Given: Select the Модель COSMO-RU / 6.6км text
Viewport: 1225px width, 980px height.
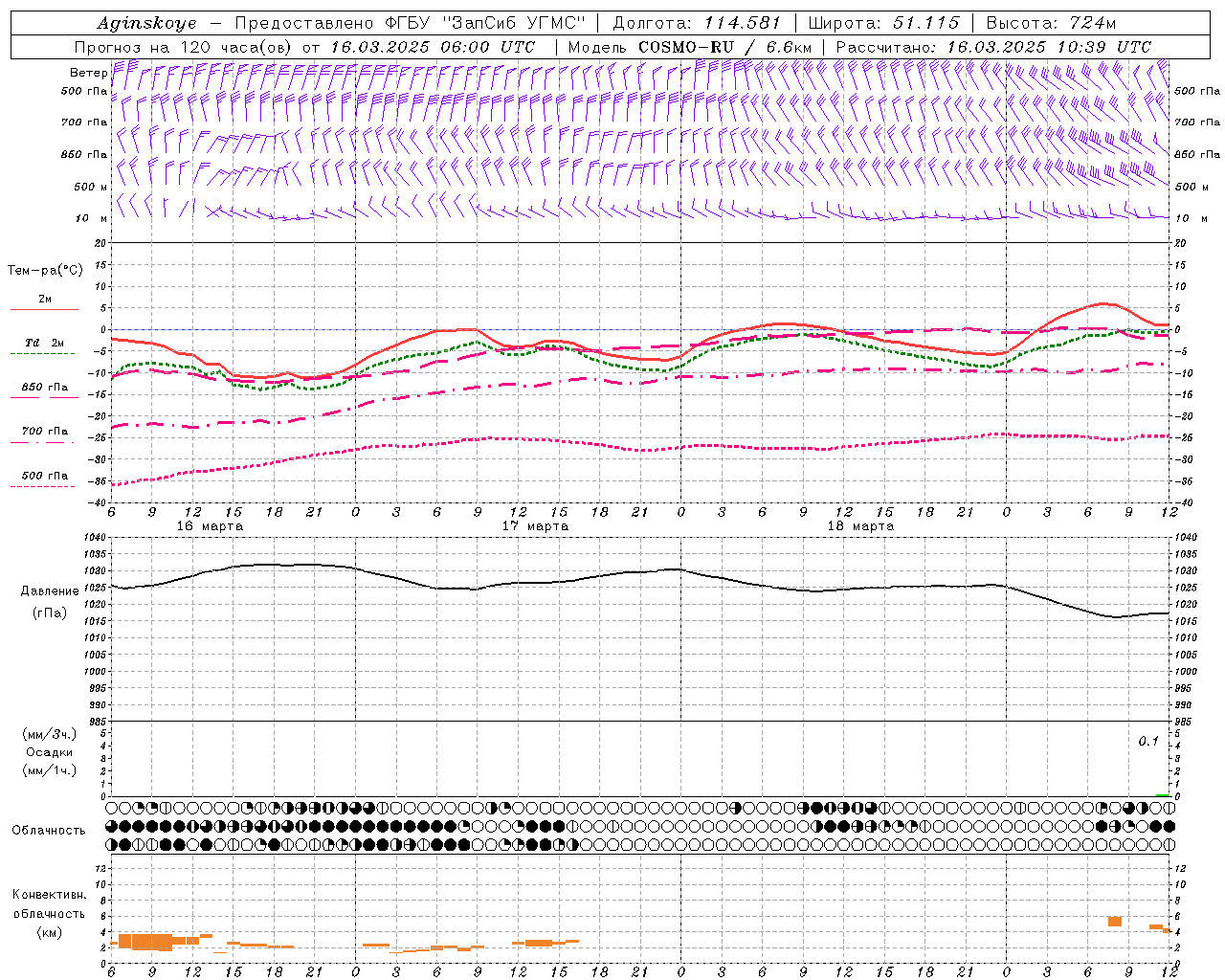Looking at the screenshot, I should (690, 47).
